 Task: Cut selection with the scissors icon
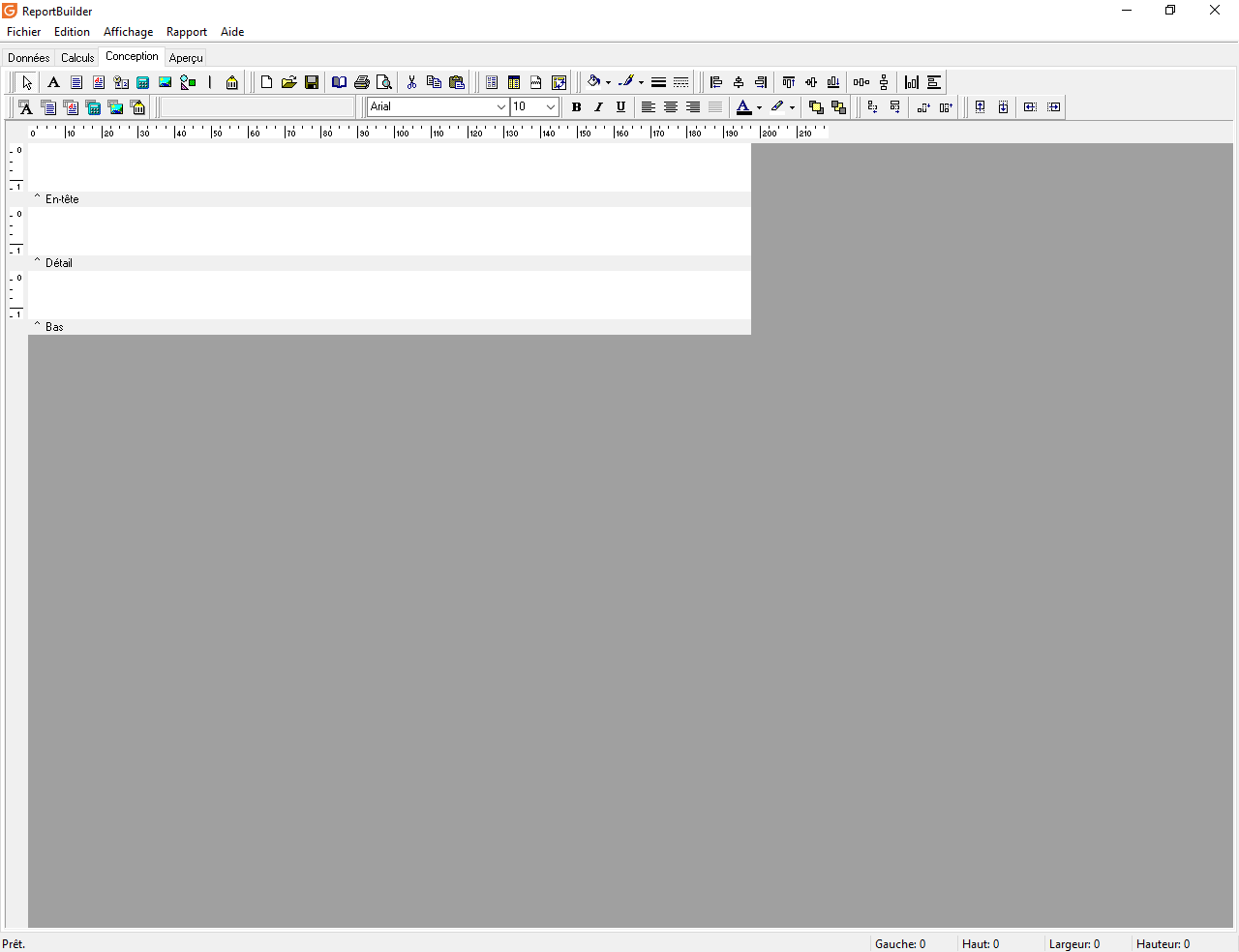[x=411, y=82]
